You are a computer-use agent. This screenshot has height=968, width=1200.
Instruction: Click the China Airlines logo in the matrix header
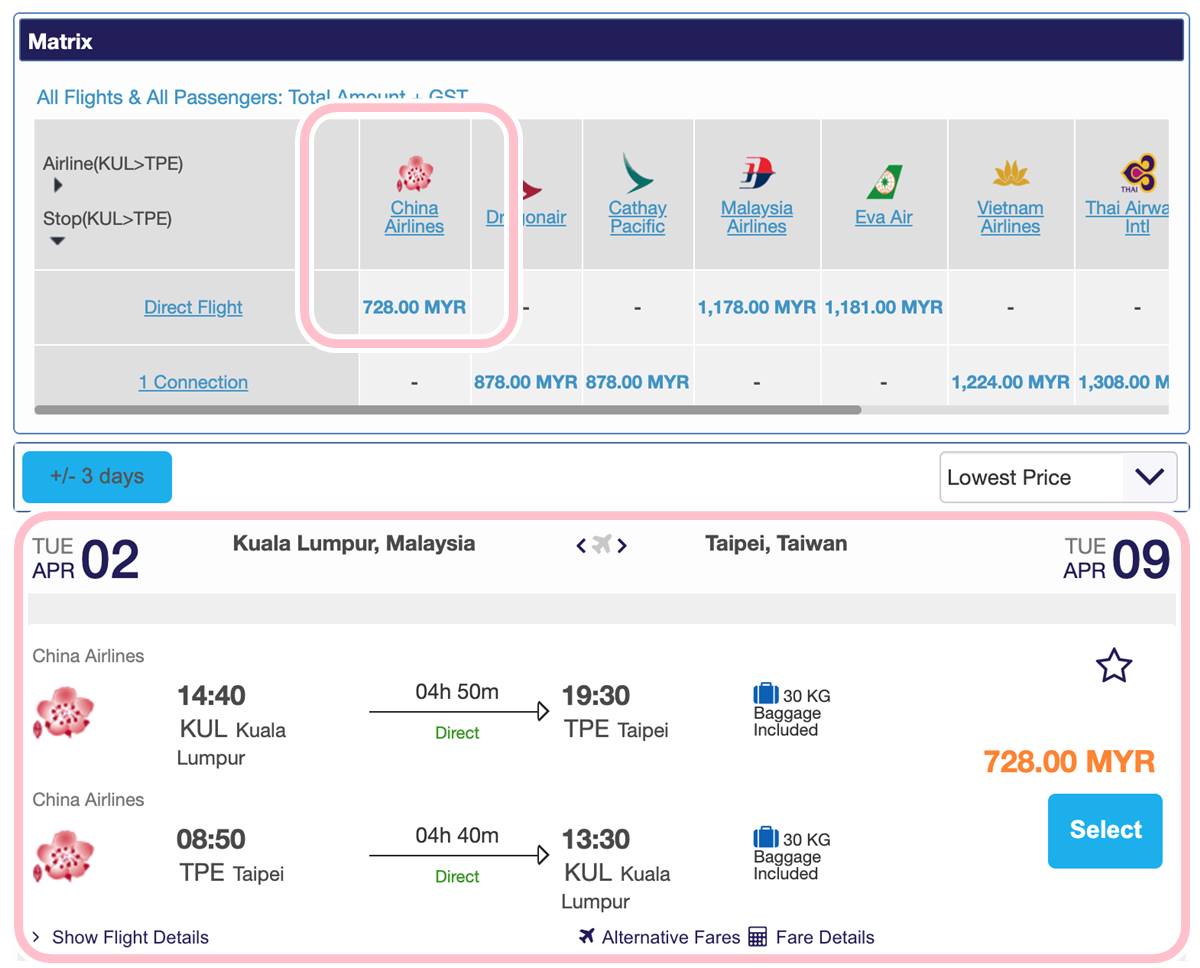(414, 174)
